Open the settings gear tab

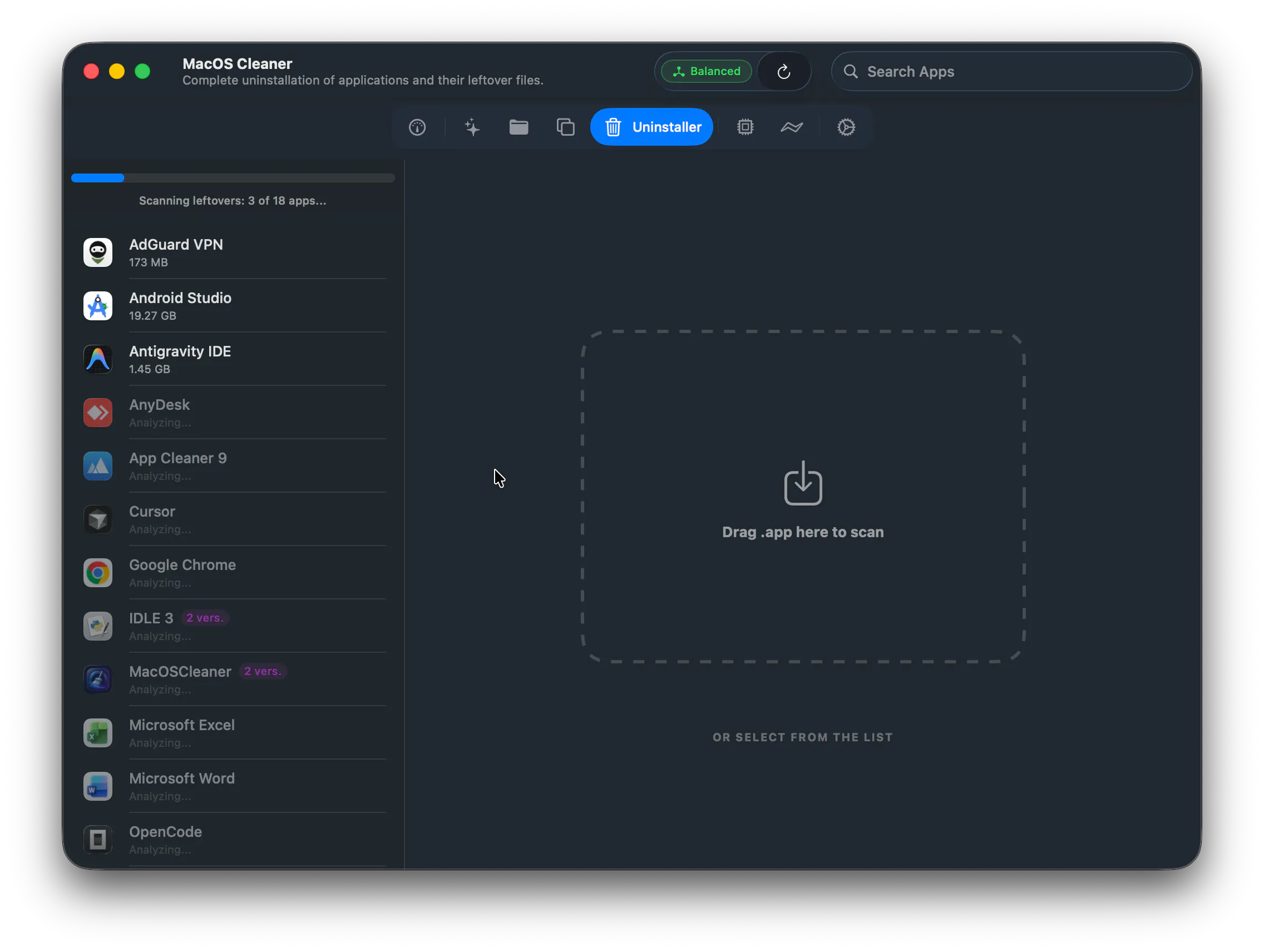(846, 127)
